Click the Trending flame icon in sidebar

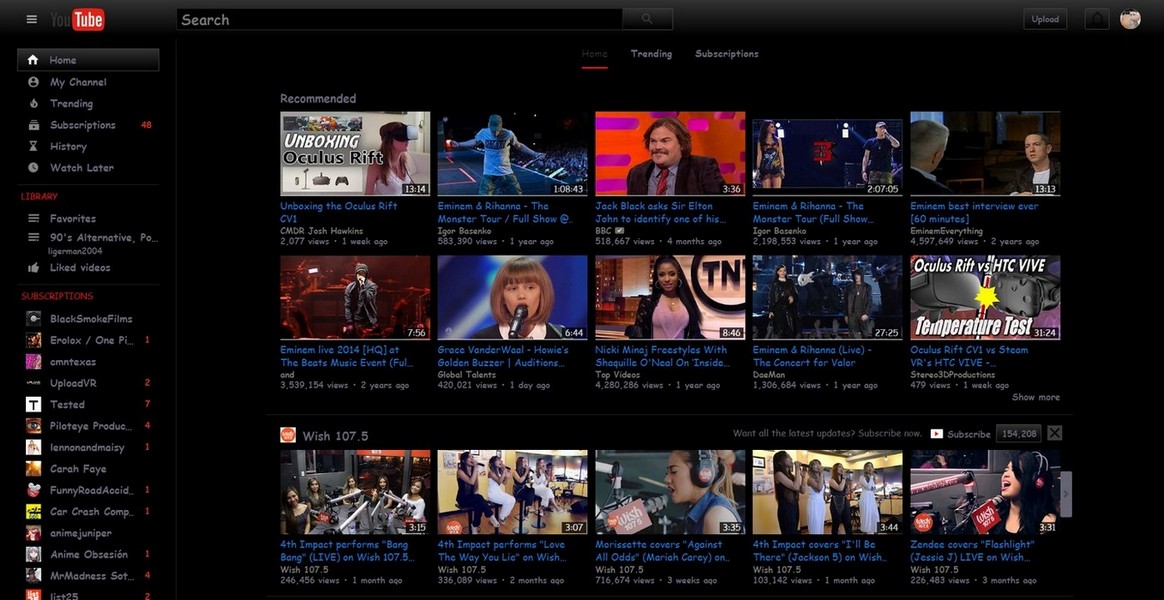click(33, 103)
